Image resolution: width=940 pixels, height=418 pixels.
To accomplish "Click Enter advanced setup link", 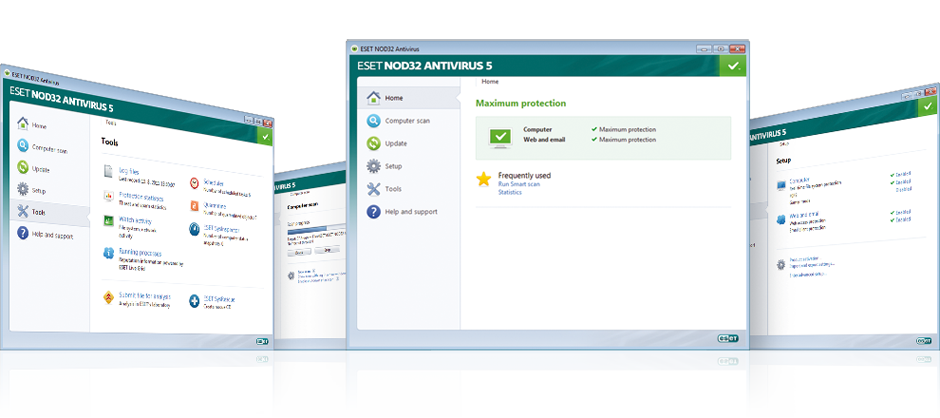I will click(809, 274).
